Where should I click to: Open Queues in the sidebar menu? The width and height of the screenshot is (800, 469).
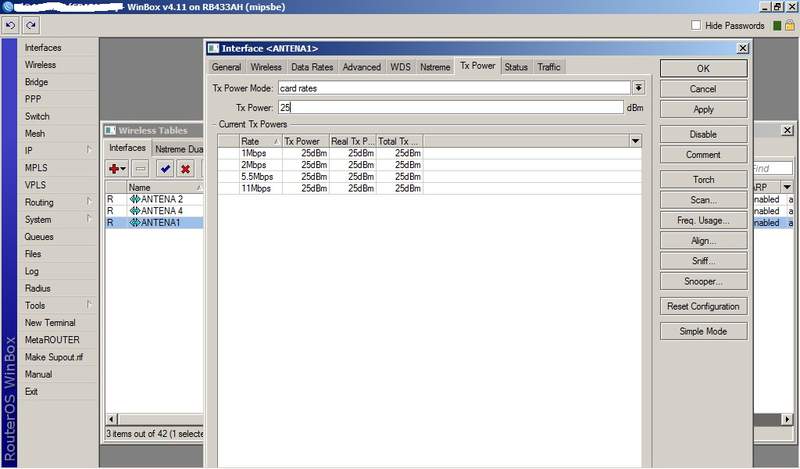click(39, 236)
